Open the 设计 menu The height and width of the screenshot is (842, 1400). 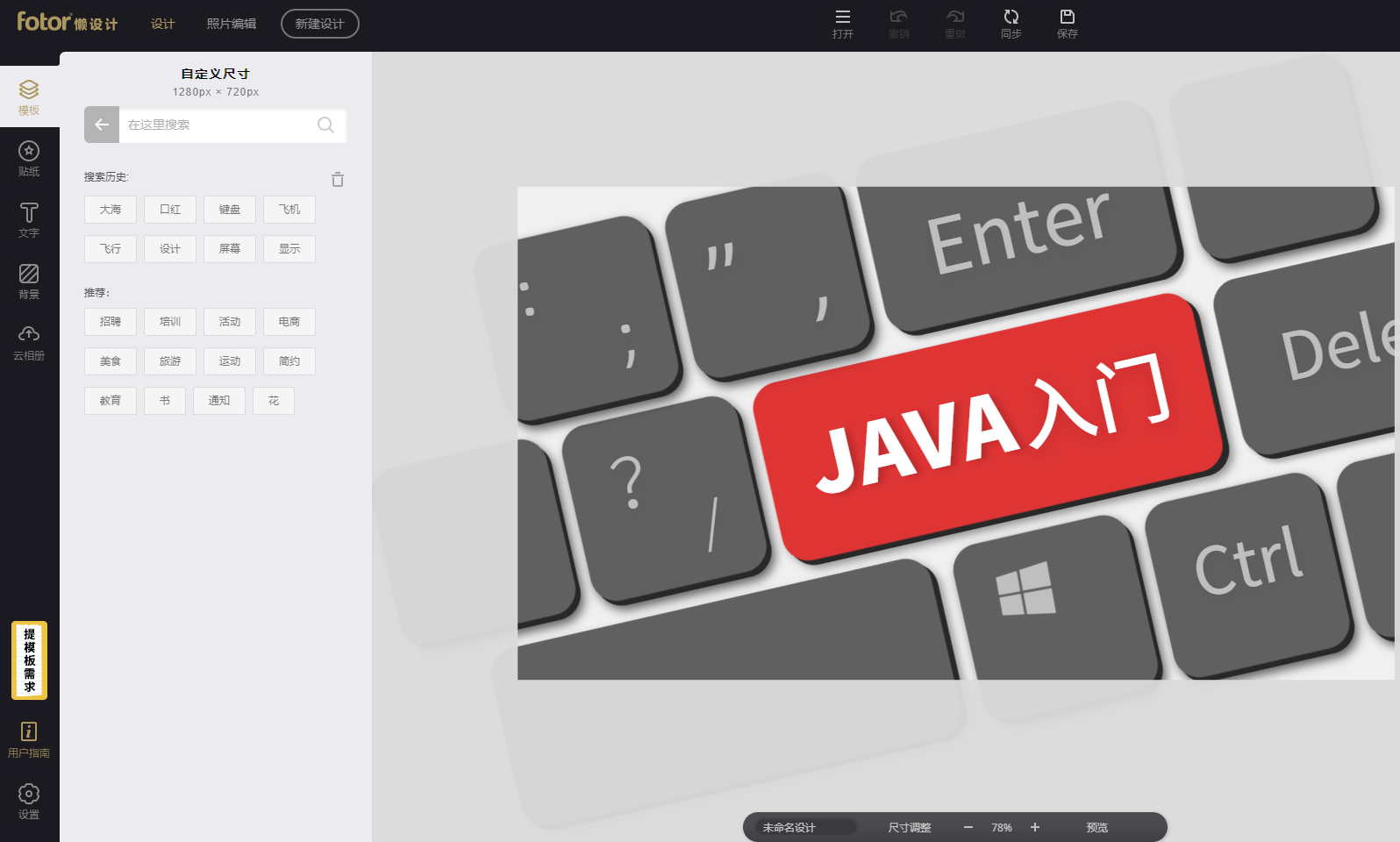tap(163, 24)
